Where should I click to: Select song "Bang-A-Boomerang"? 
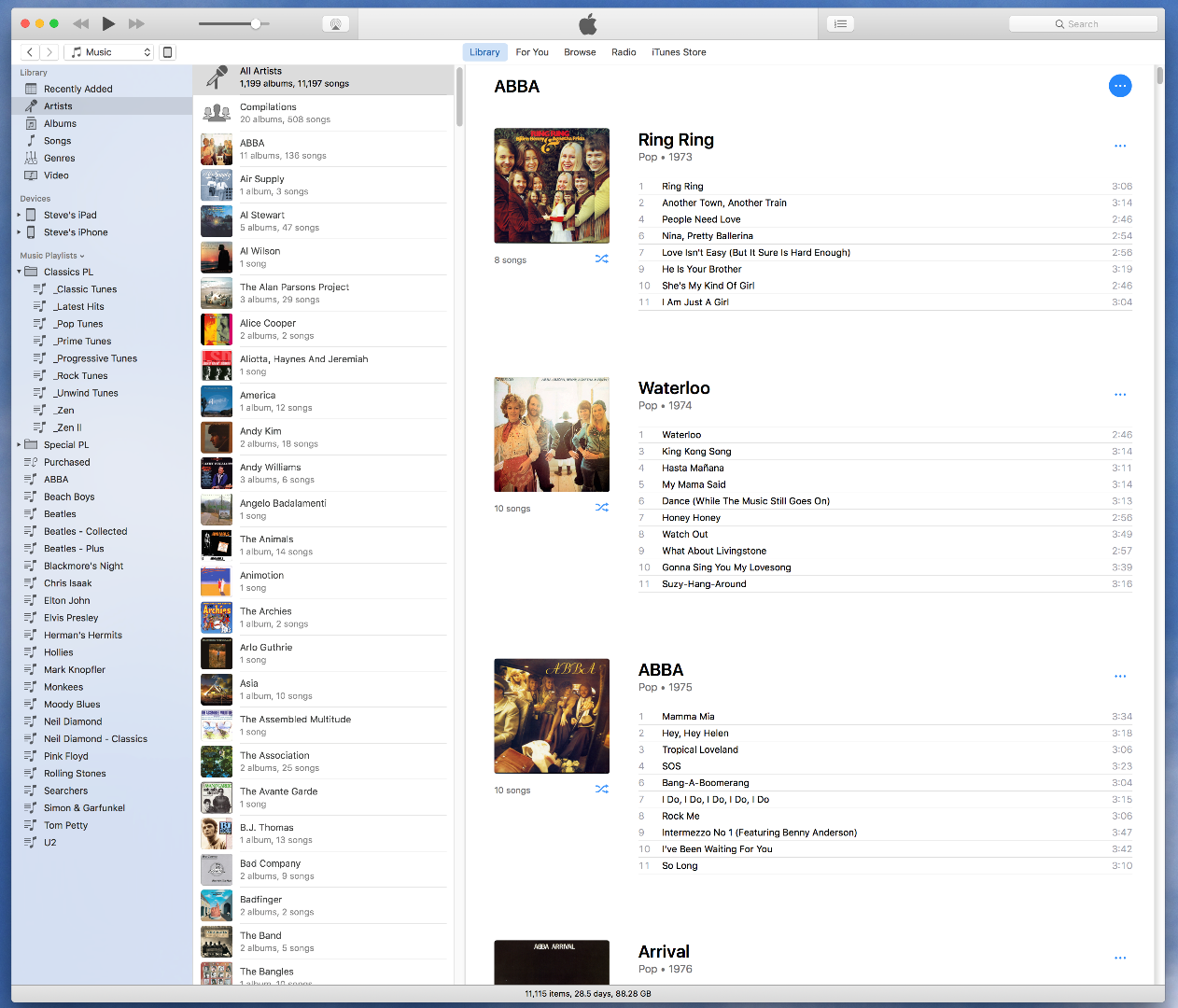[885, 783]
